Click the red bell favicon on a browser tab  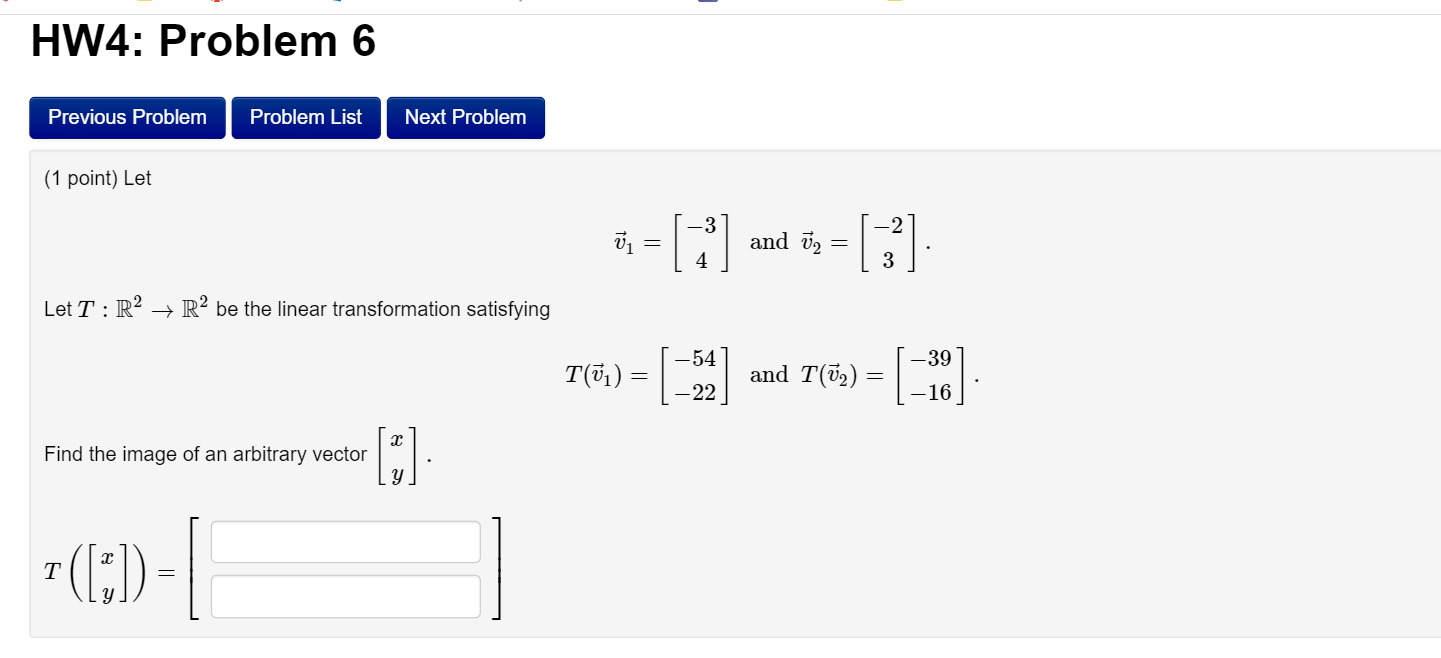pos(215,2)
